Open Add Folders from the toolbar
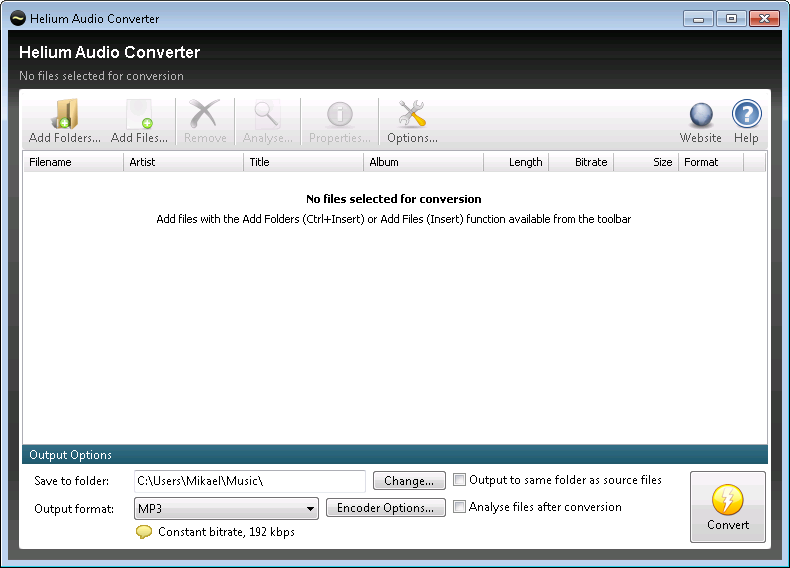 [64, 121]
